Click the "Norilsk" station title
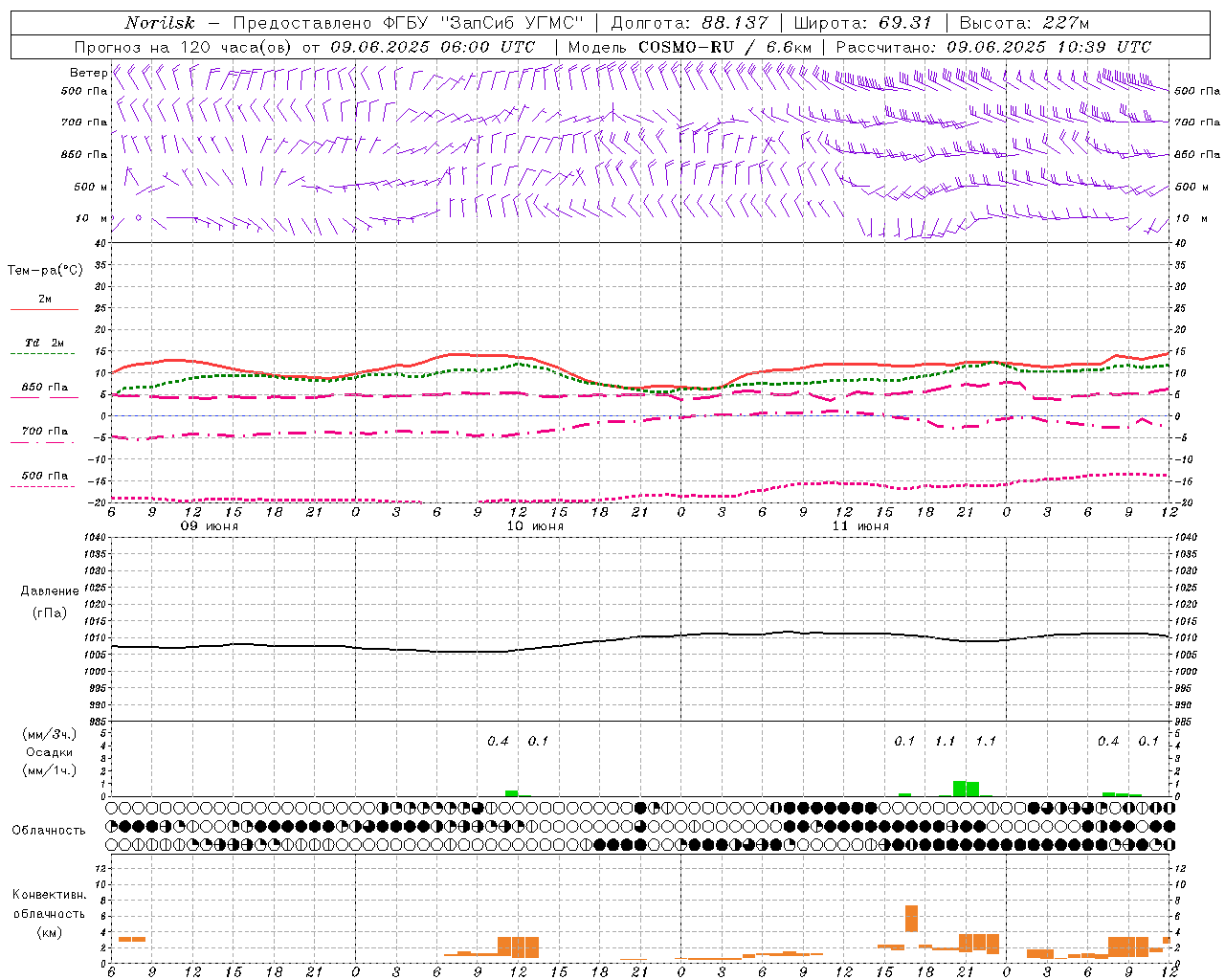The width and height of the screenshot is (1225, 980). click(160, 23)
